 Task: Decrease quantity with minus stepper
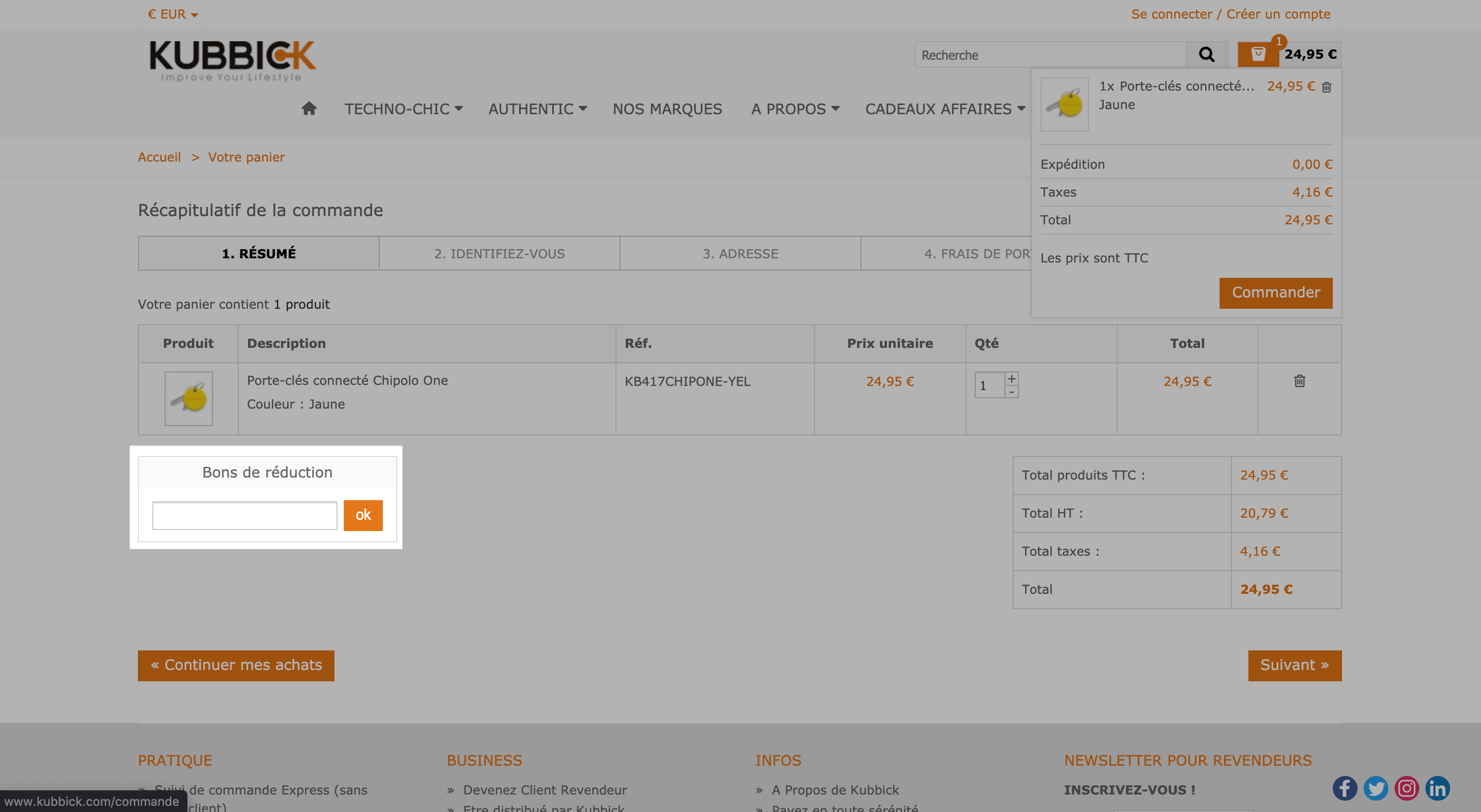click(x=1011, y=392)
